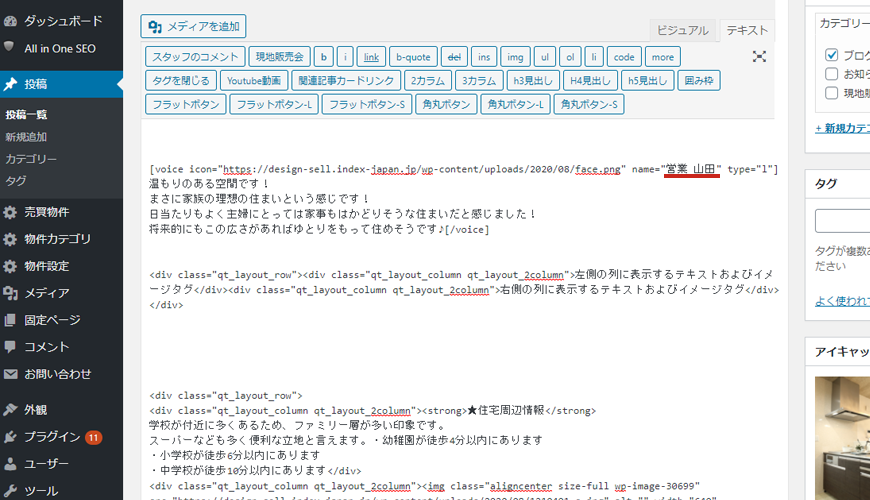Image resolution: width=870 pixels, height=500 pixels.
Task: Open Media menu icon in sidebar
Action: pyautogui.click(x=10, y=293)
